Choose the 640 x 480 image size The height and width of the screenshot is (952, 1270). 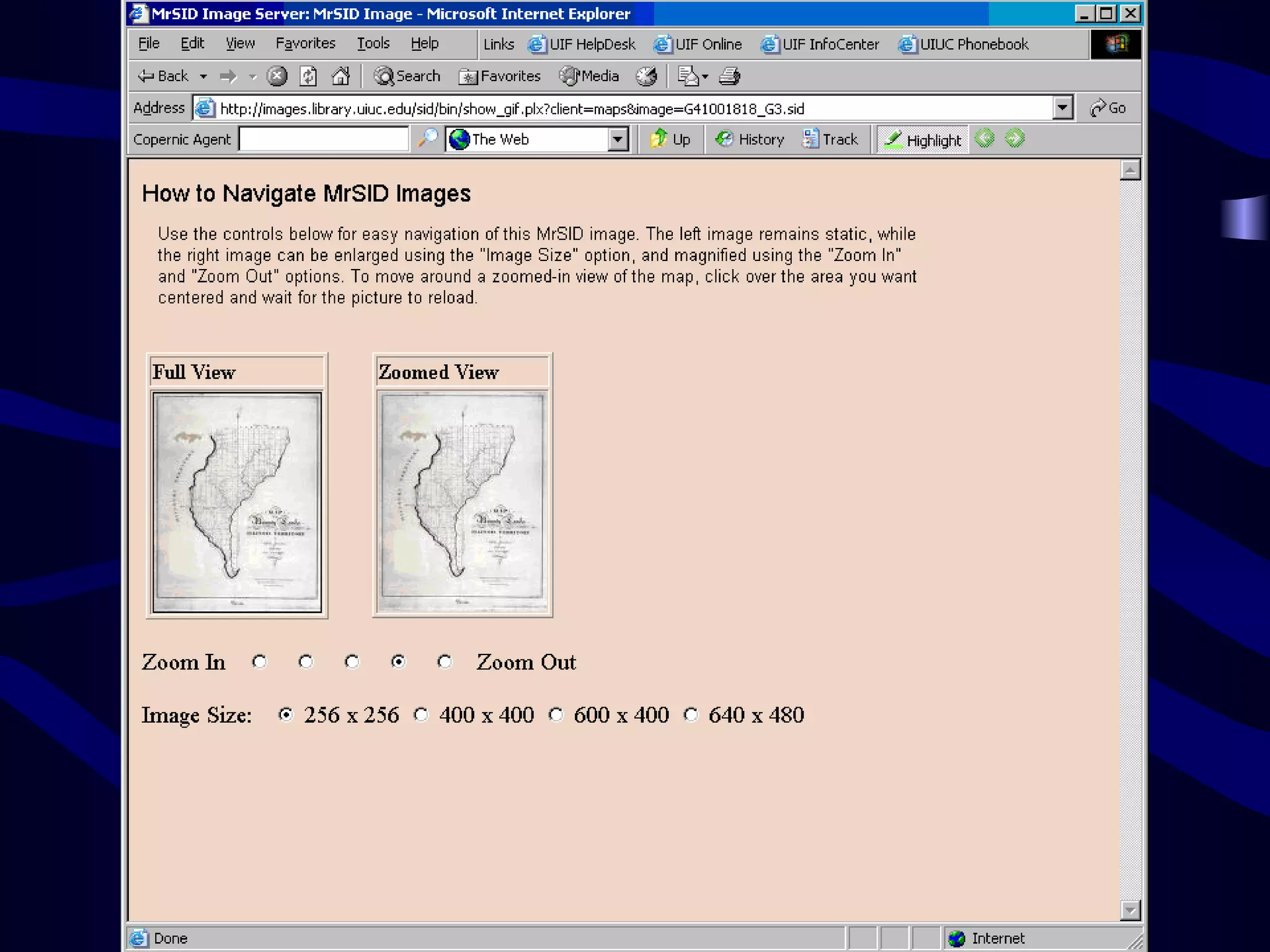pos(691,715)
